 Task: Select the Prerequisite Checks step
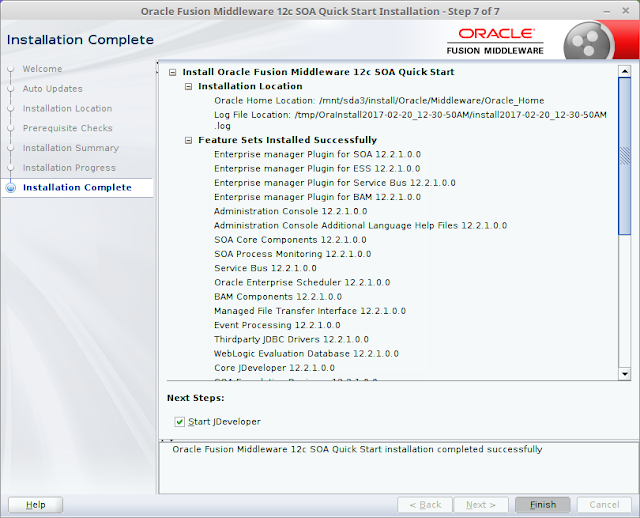[x=67, y=128]
